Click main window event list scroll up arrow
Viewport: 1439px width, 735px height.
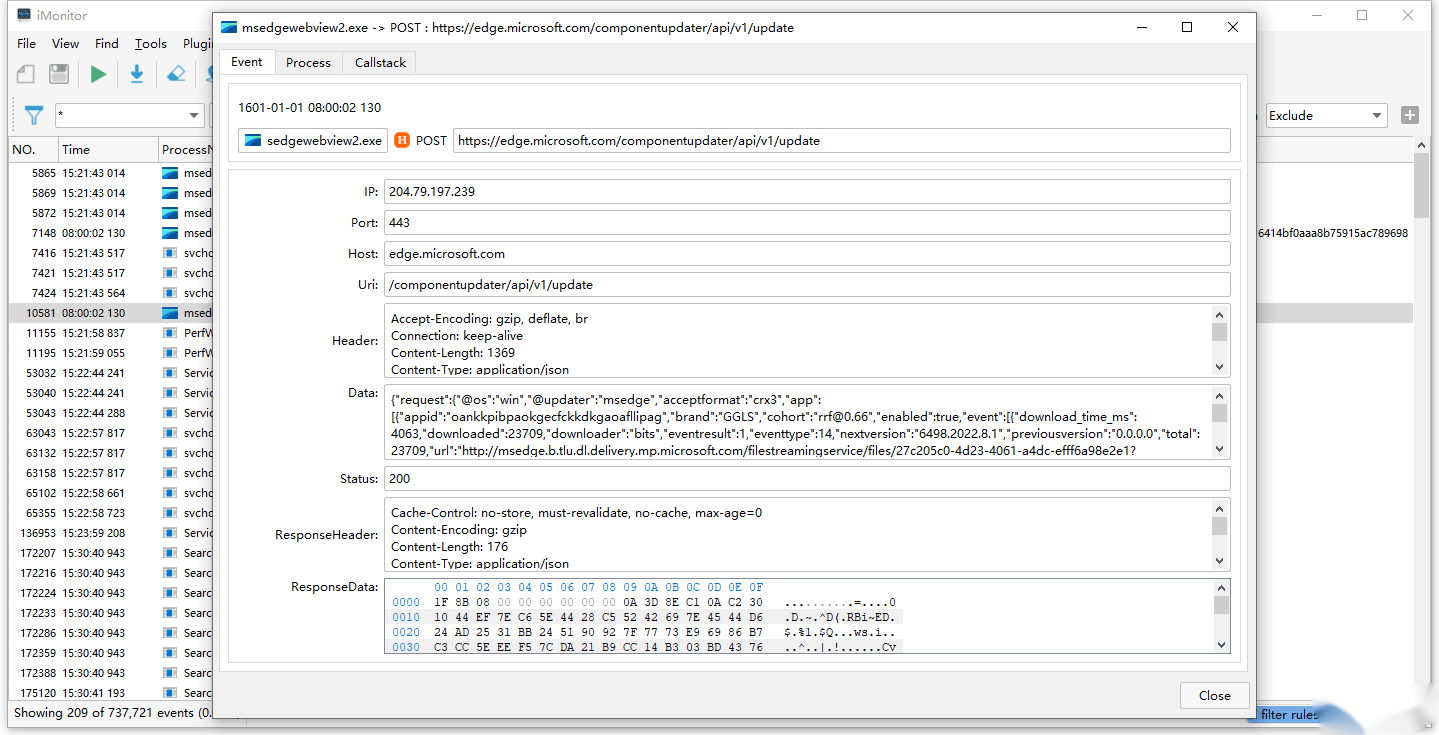(x=1421, y=147)
